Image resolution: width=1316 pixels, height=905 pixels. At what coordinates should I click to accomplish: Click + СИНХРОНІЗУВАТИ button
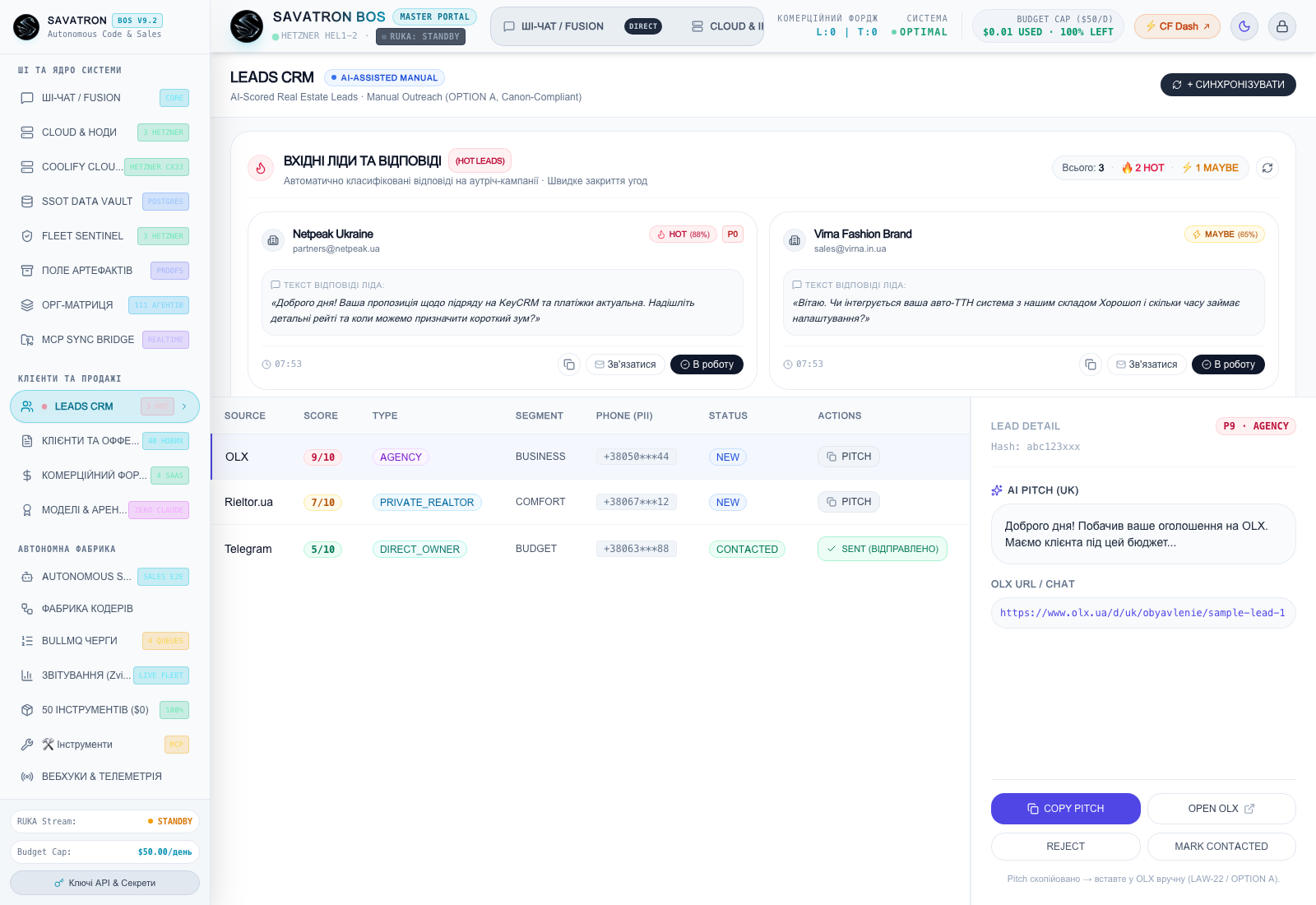(x=1228, y=85)
